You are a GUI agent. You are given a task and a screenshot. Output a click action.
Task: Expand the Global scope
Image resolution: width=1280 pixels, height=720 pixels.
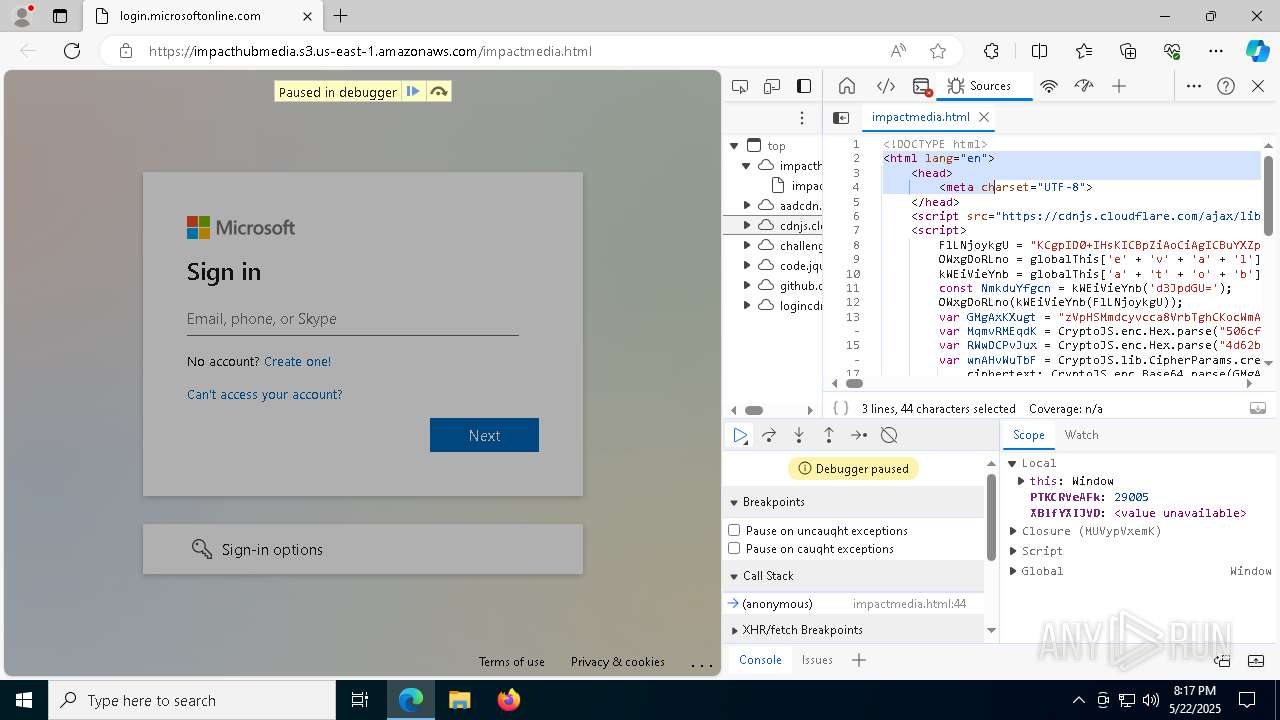click(x=1013, y=571)
